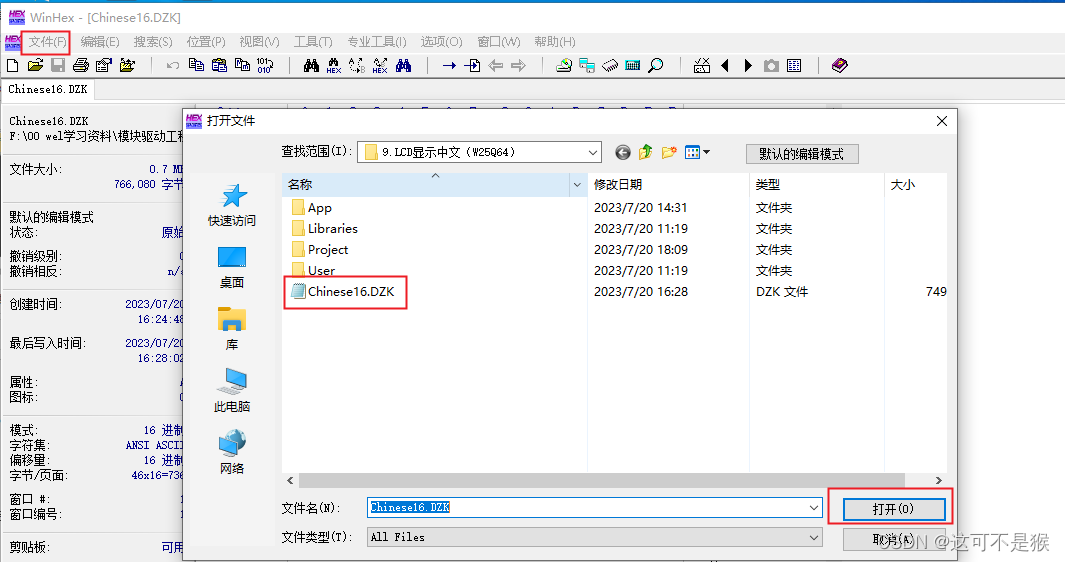Screen dimensions: 1065x562
Task: Select the Chinese16.DZK document tab
Action: (48, 89)
